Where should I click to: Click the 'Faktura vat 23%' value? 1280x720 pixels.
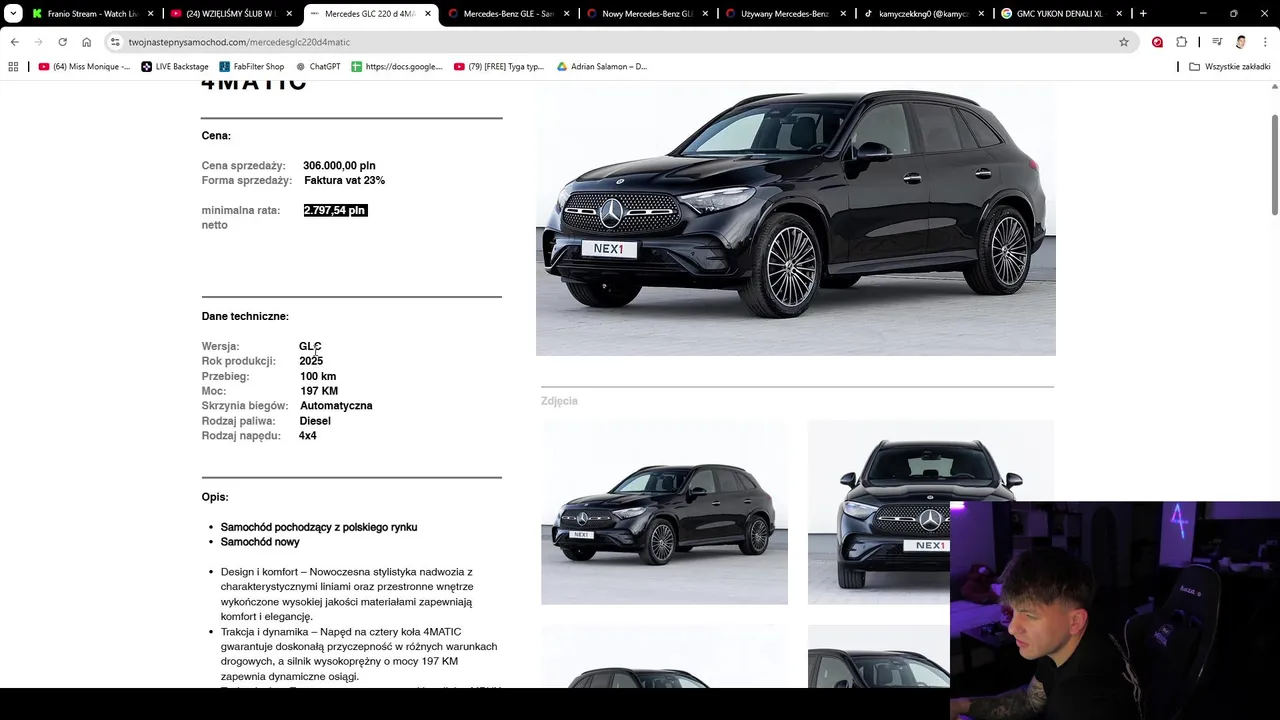tap(345, 181)
